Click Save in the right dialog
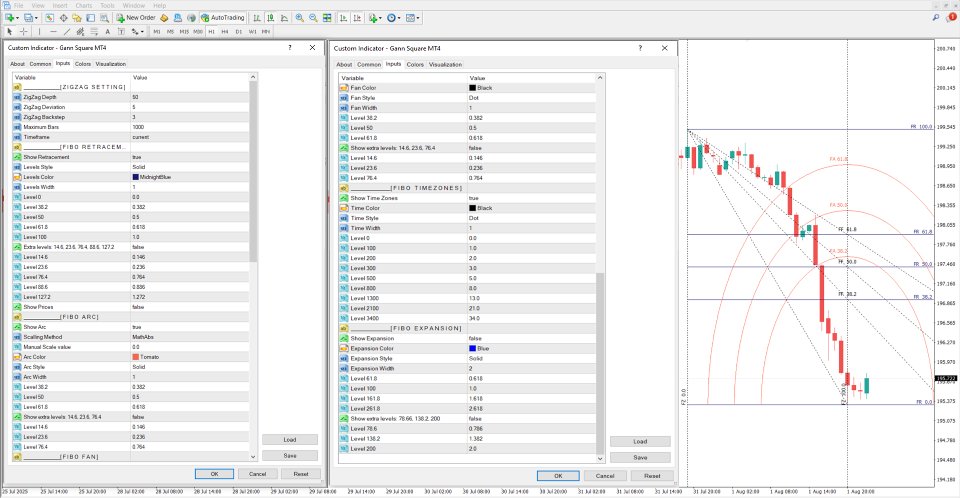 click(640, 458)
